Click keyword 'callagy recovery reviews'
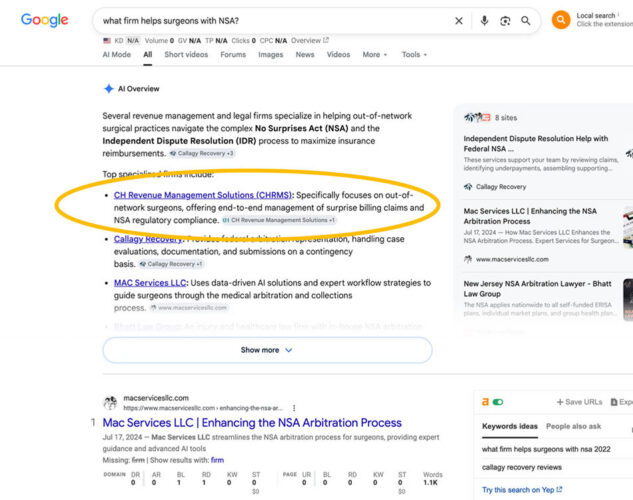Screen dimensions: 633x500 522,467
